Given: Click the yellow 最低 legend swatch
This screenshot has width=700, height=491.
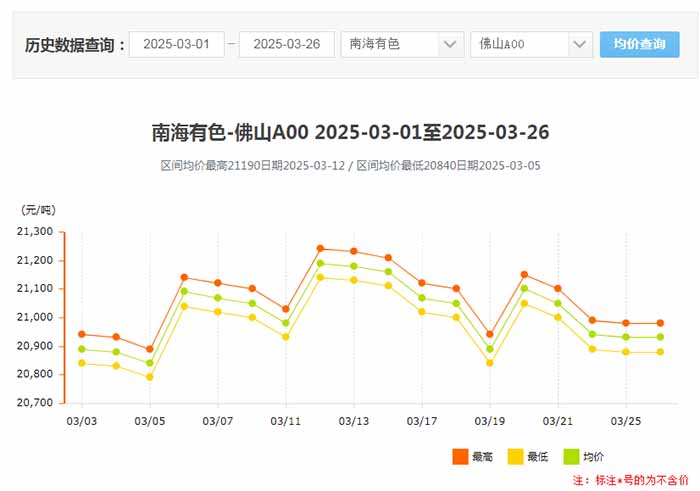Looking at the screenshot, I should [515, 457].
